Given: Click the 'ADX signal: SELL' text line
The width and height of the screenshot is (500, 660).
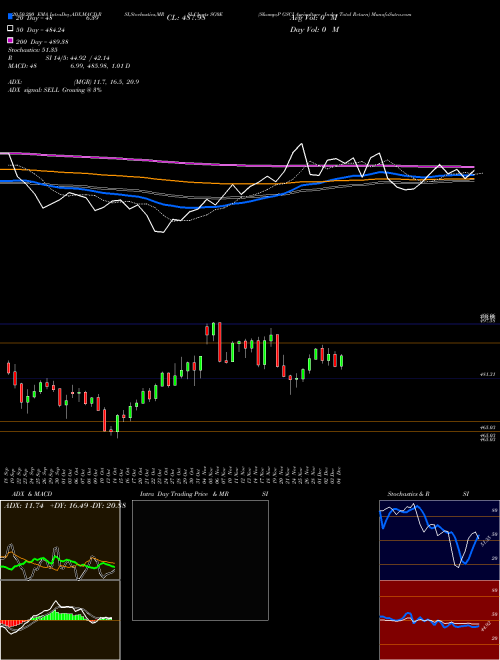Looking at the screenshot, I should pos(55,90).
